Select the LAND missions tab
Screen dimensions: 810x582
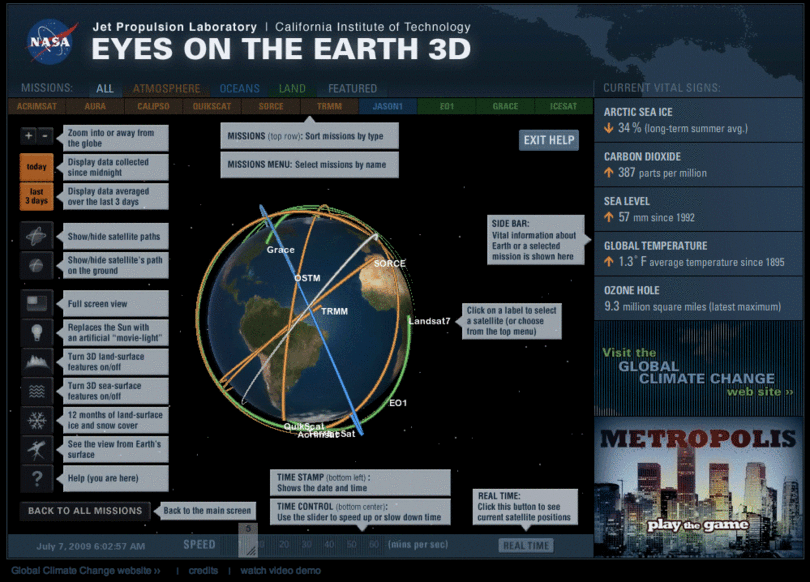(292, 88)
